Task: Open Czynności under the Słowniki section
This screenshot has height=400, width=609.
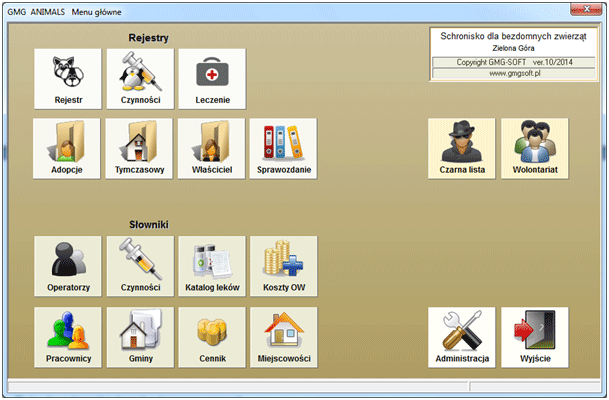Action: [140, 266]
